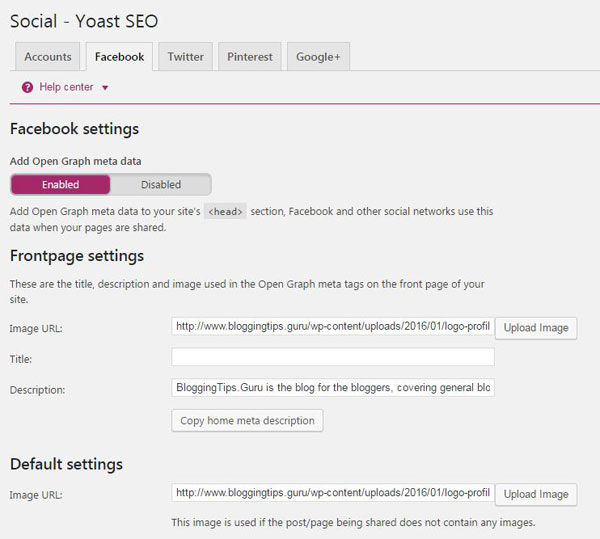Set Open Graph meta data to Enabled
Screen dimensions: 600x539
pos(60,184)
